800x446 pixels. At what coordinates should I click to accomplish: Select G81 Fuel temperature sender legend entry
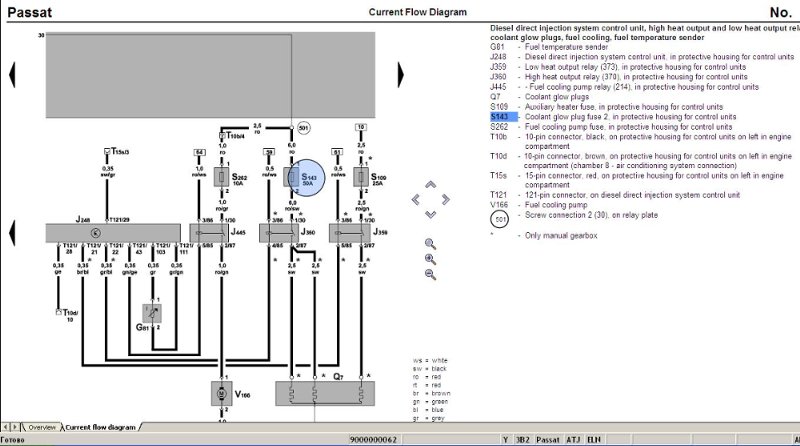pyautogui.click(x=549, y=47)
